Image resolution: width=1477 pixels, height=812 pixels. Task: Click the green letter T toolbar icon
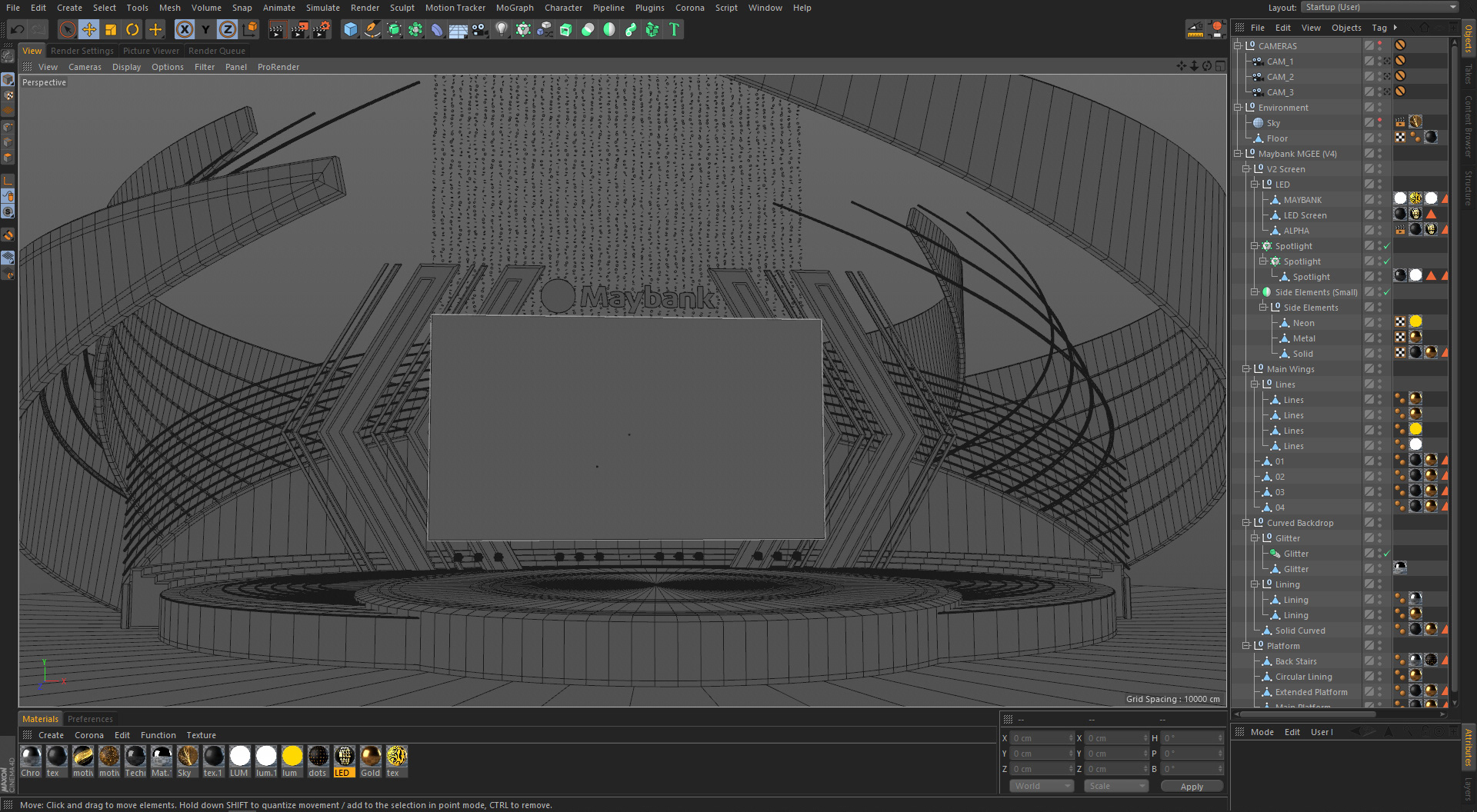tap(674, 29)
